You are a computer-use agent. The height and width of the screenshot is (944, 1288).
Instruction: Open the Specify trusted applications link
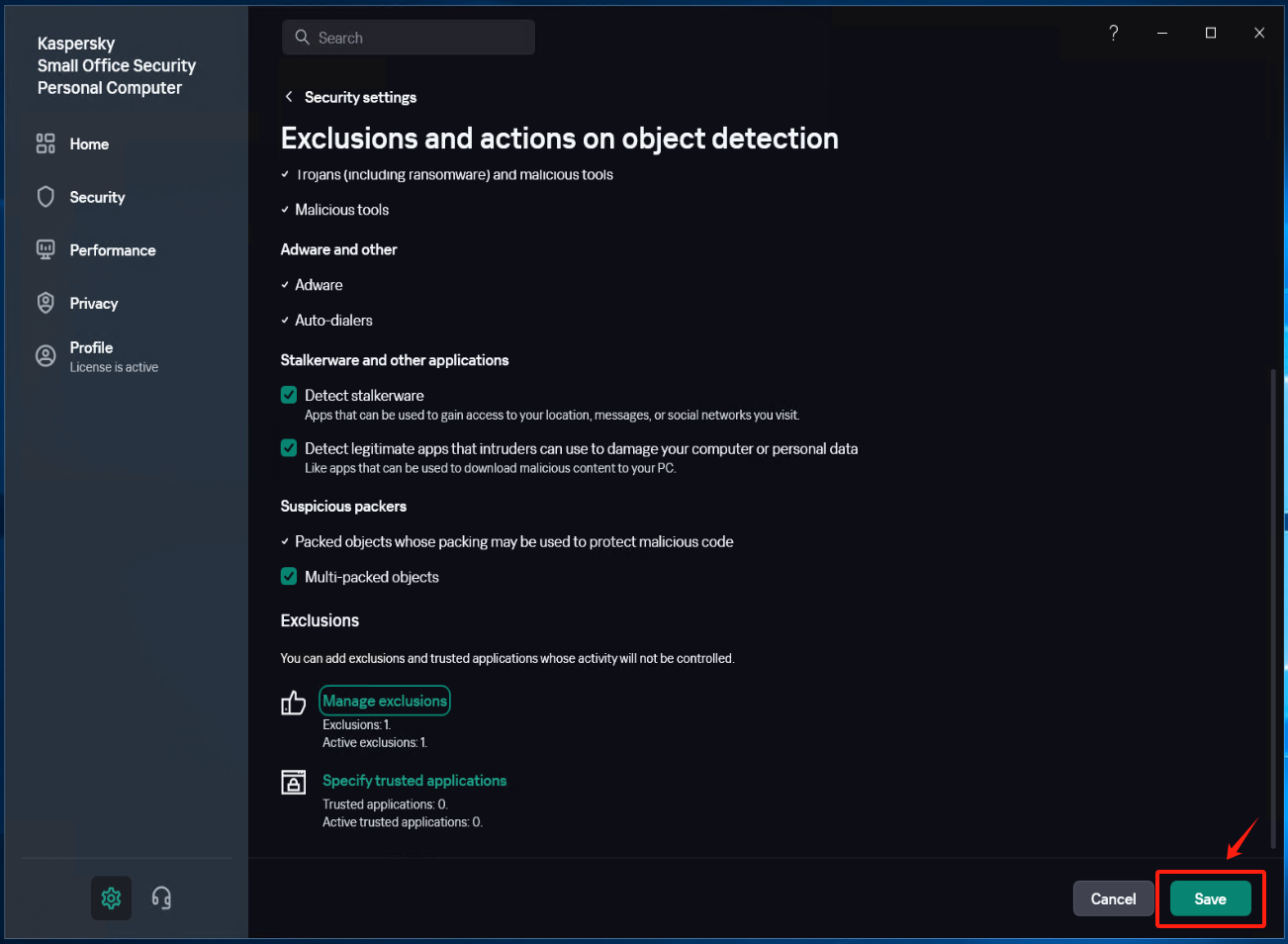414,781
